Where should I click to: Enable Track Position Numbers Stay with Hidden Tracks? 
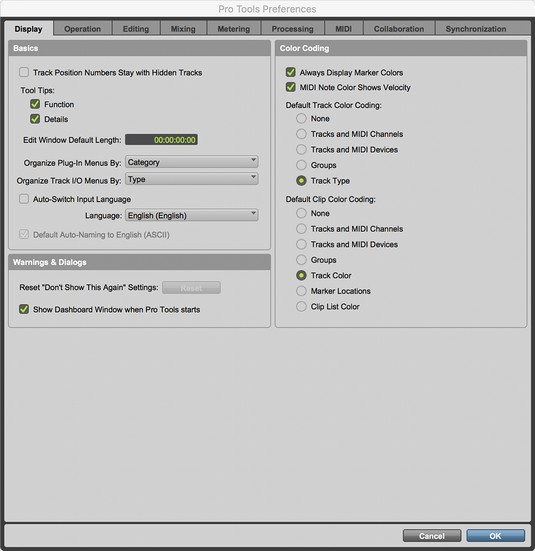click(24, 72)
